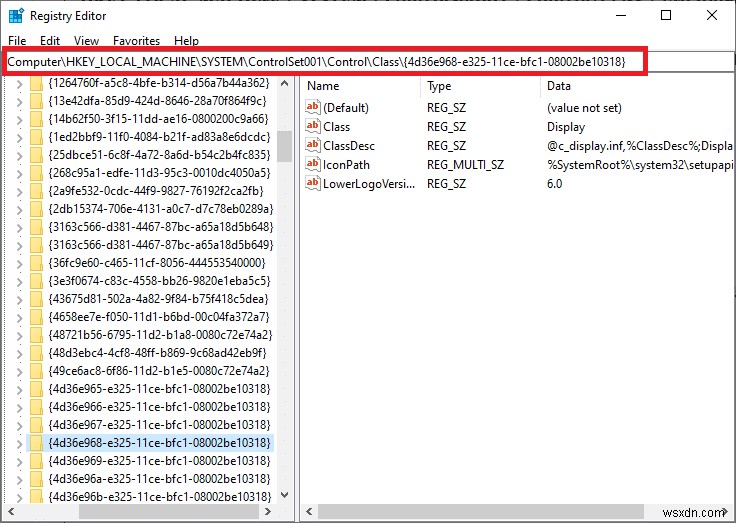Click the values pane horizontal scrollbar thumb

click(x=481, y=512)
